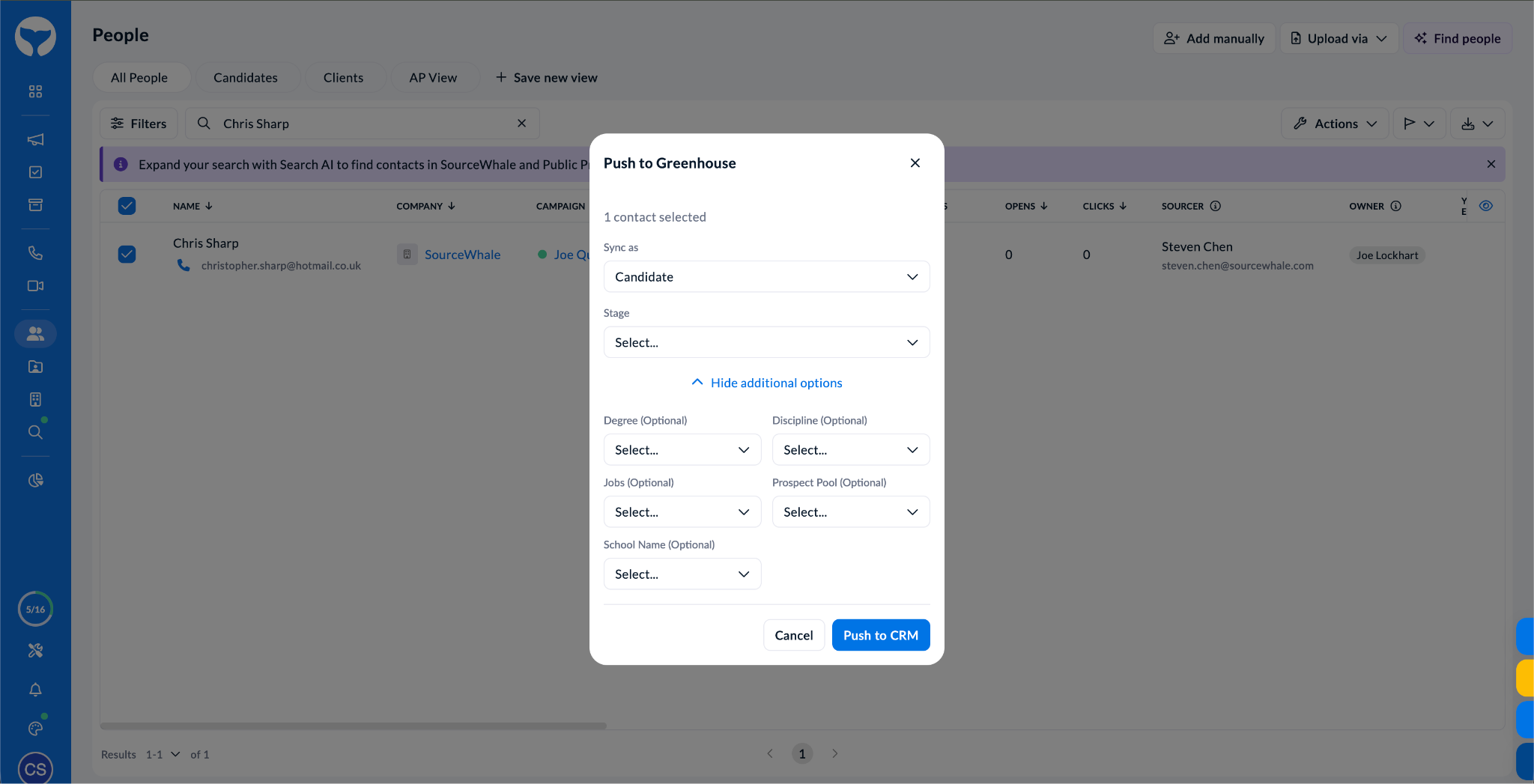Open the phone calls icon in sidebar
Image resolution: width=1534 pixels, height=784 pixels.
35,253
